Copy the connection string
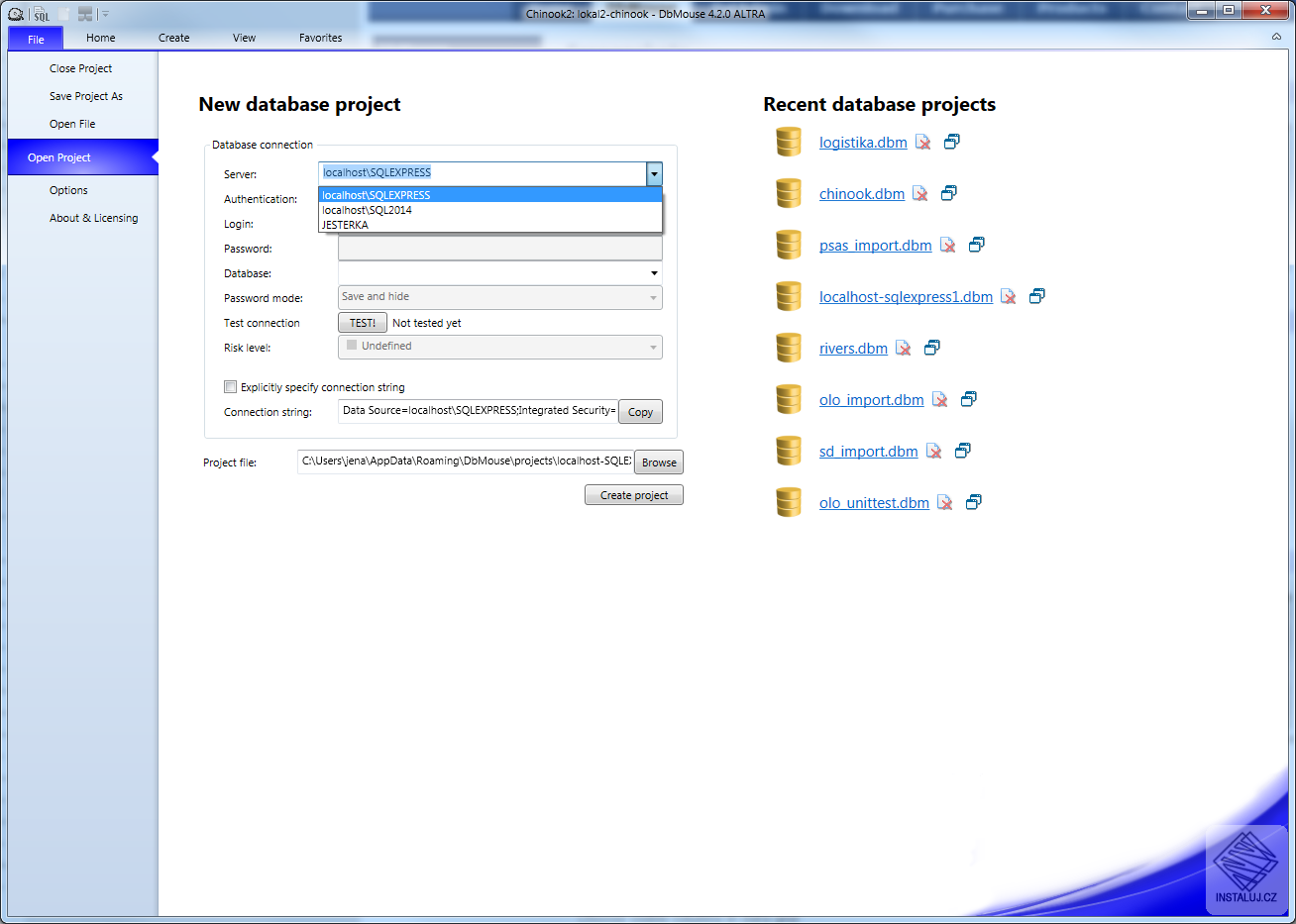This screenshot has width=1296, height=924. [640, 412]
